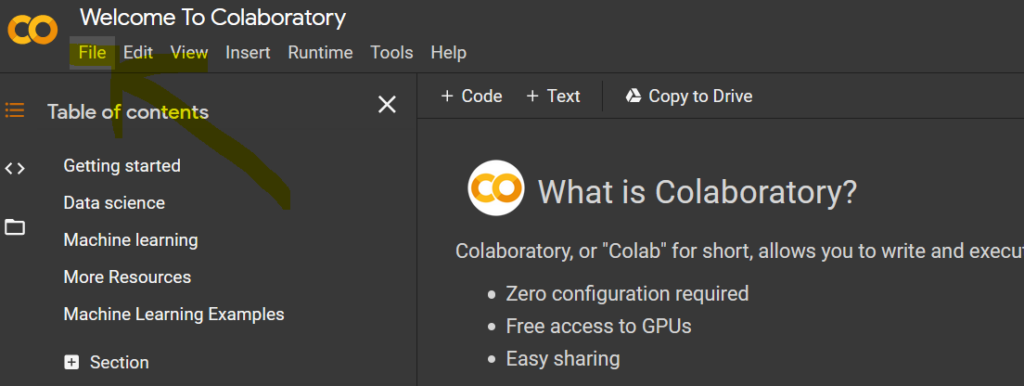Add a new Text cell
Viewport: 1024px width, 386px height.
coord(553,96)
